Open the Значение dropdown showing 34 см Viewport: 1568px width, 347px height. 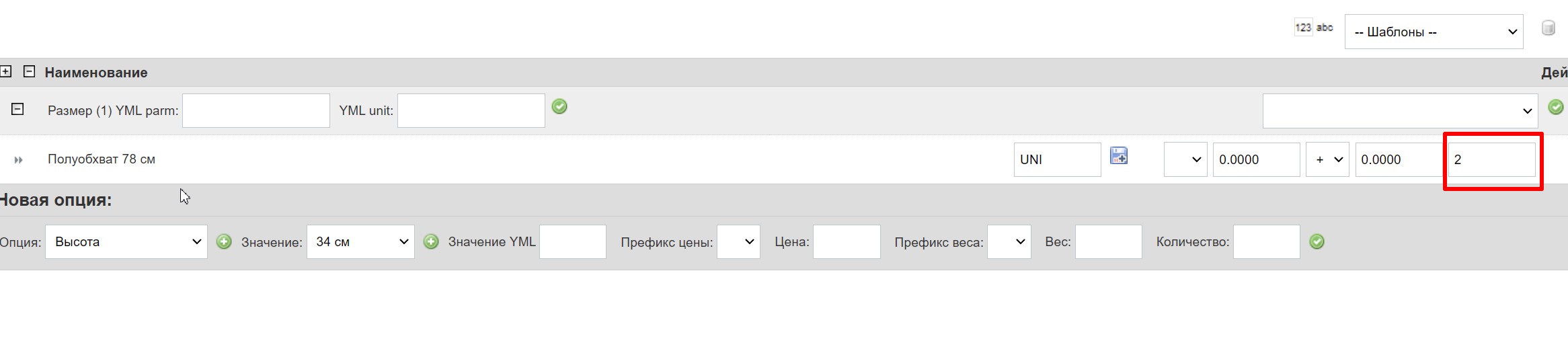[360, 241]
